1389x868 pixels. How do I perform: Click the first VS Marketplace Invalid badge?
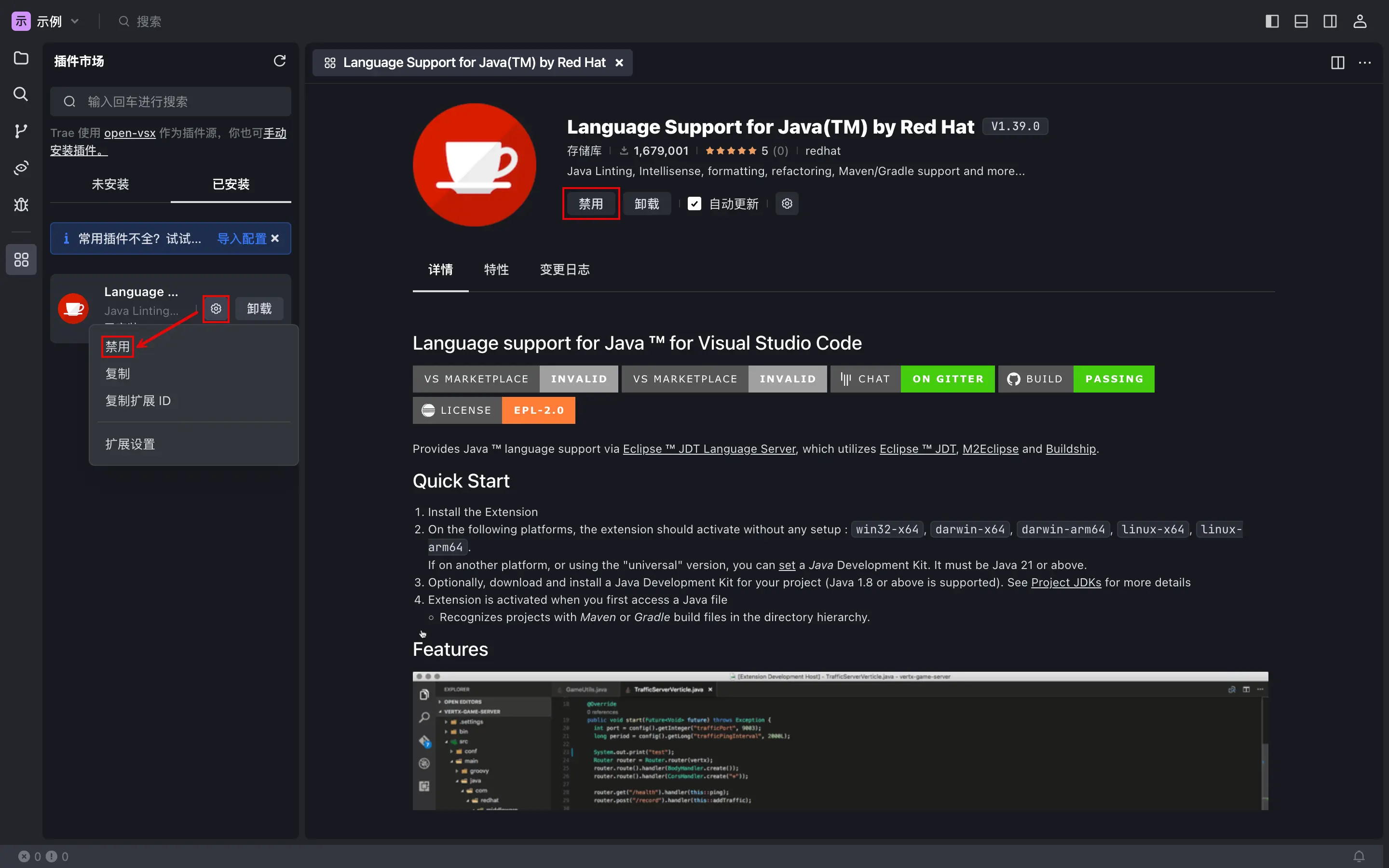[515, 379]
